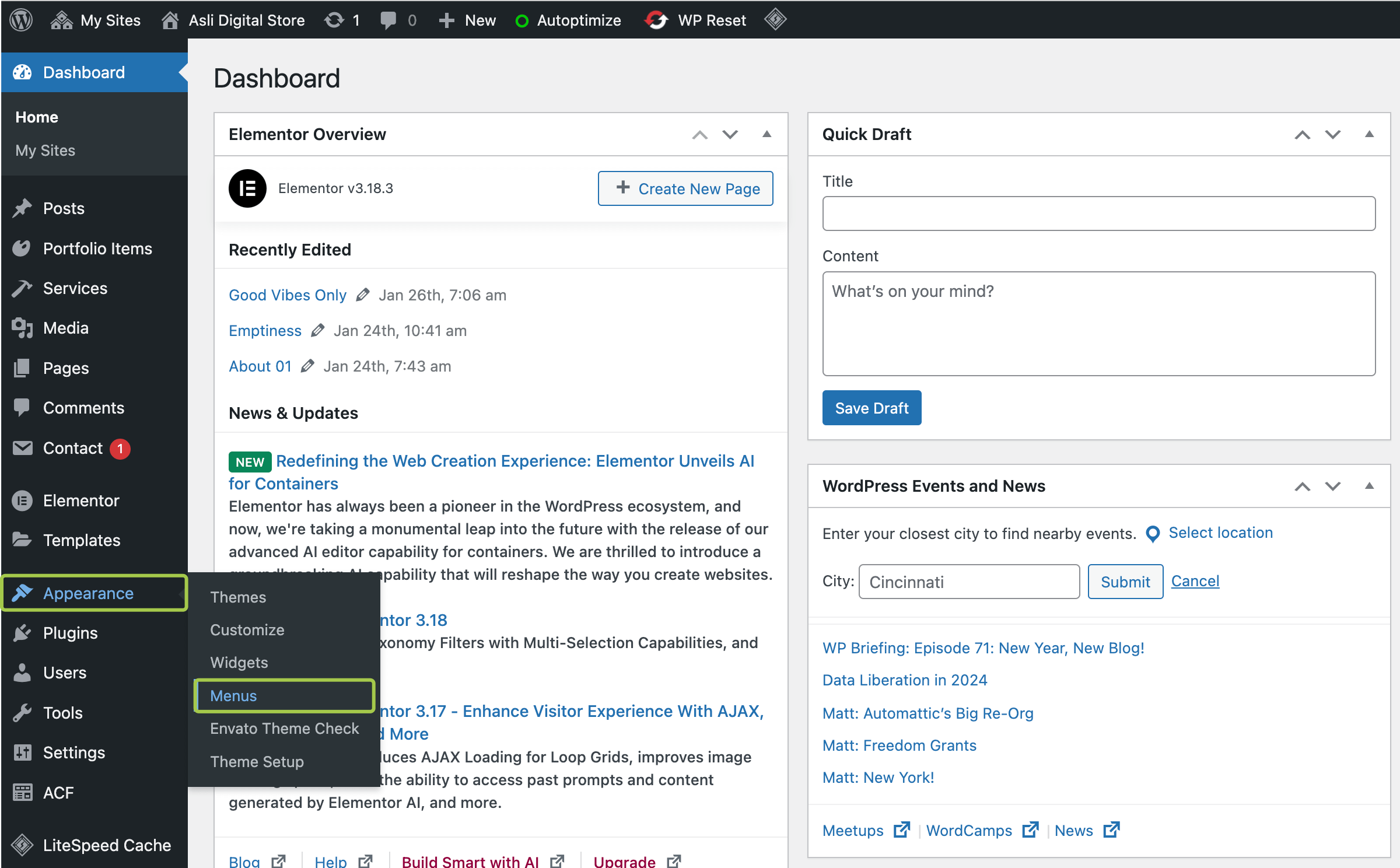This screenshot has width=1400, height=868.
Task: Focus the Quick Draft Title field
Action: (1098, 213)
